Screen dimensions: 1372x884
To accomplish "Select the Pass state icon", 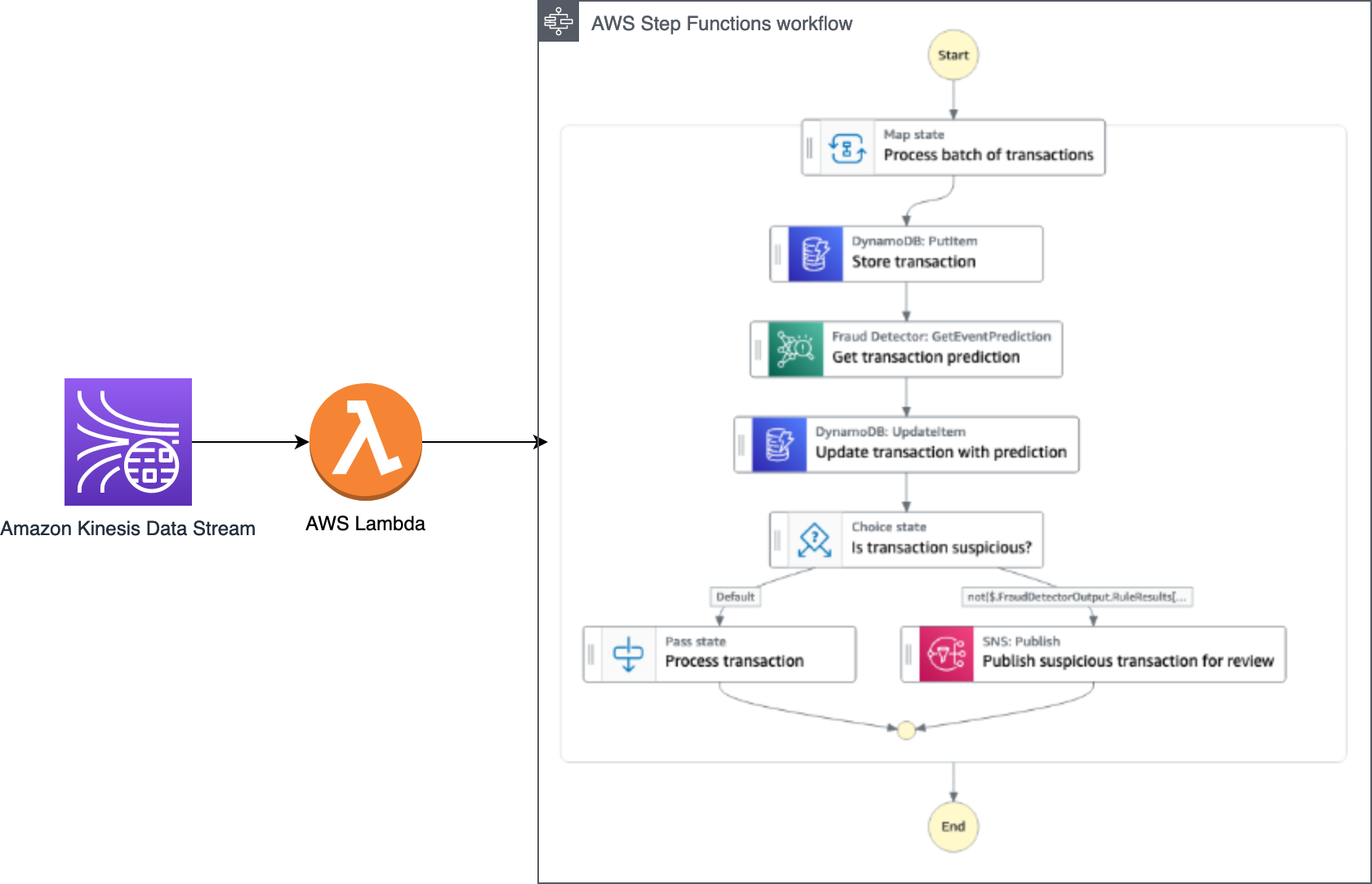I will tap(628, 654).
